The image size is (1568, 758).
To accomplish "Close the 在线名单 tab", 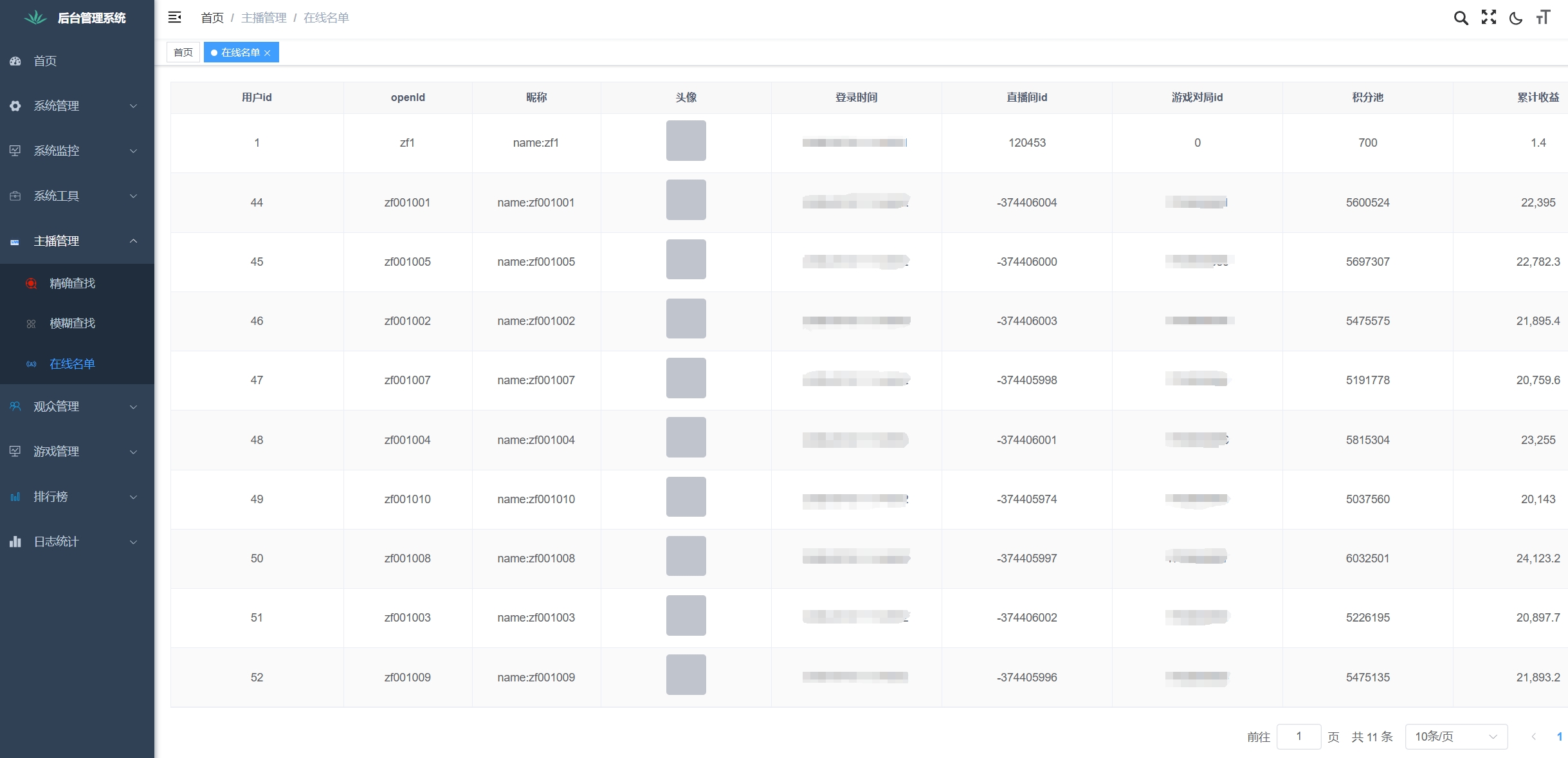I will coord(268,53).
